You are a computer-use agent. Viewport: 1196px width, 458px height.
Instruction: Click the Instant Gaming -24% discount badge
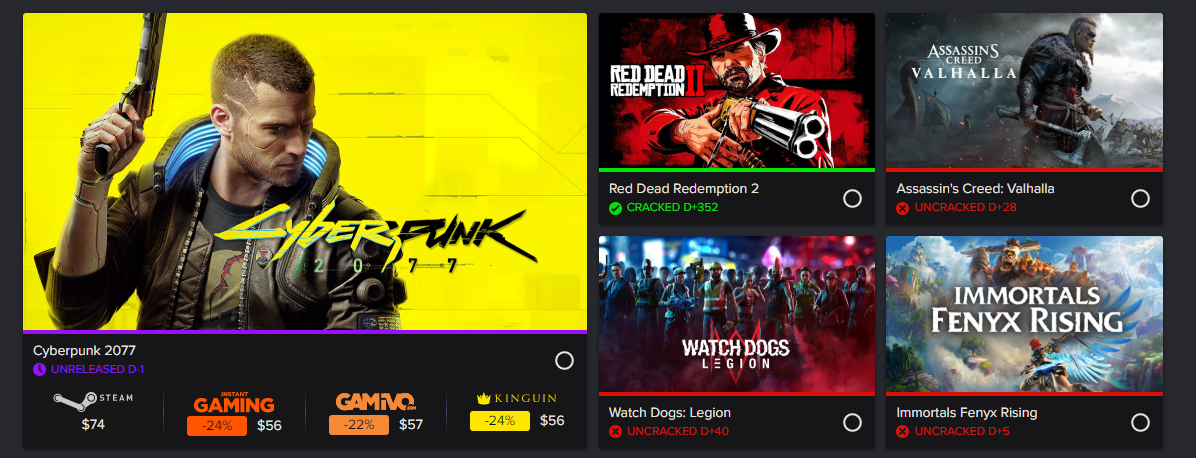pyautogui.click(x=217, y=426)
